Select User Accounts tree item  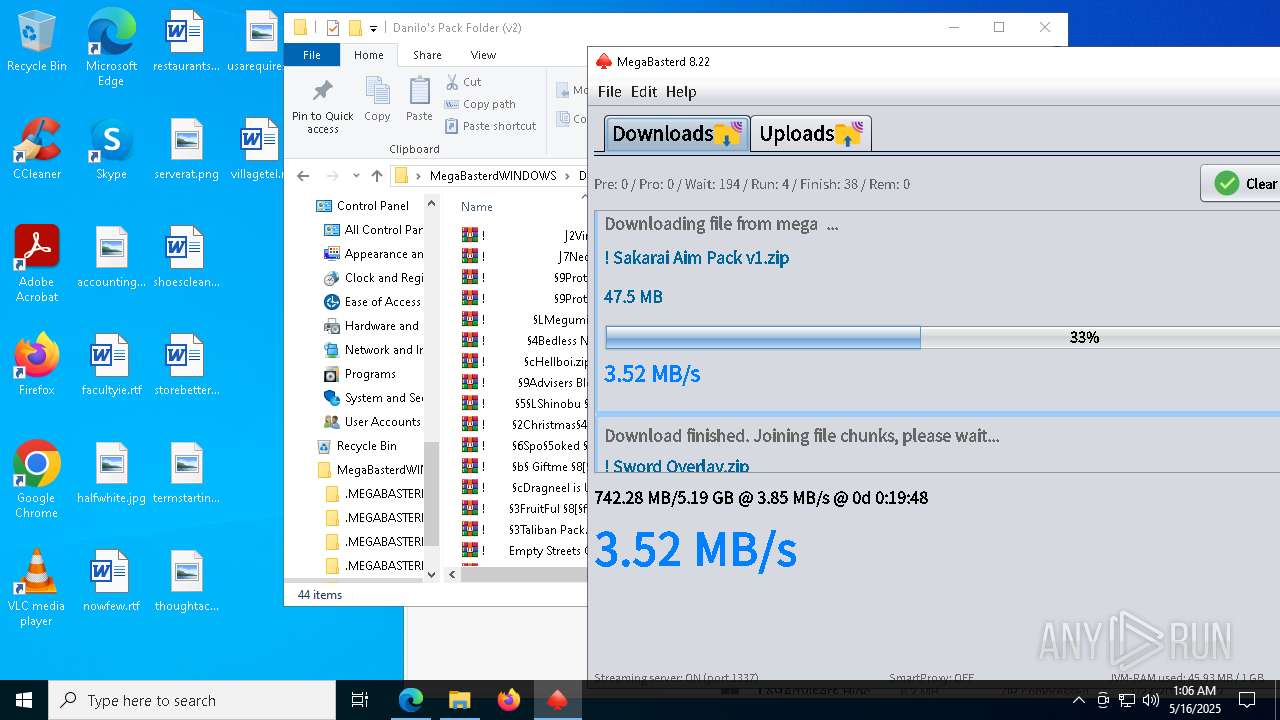(372, 422)
